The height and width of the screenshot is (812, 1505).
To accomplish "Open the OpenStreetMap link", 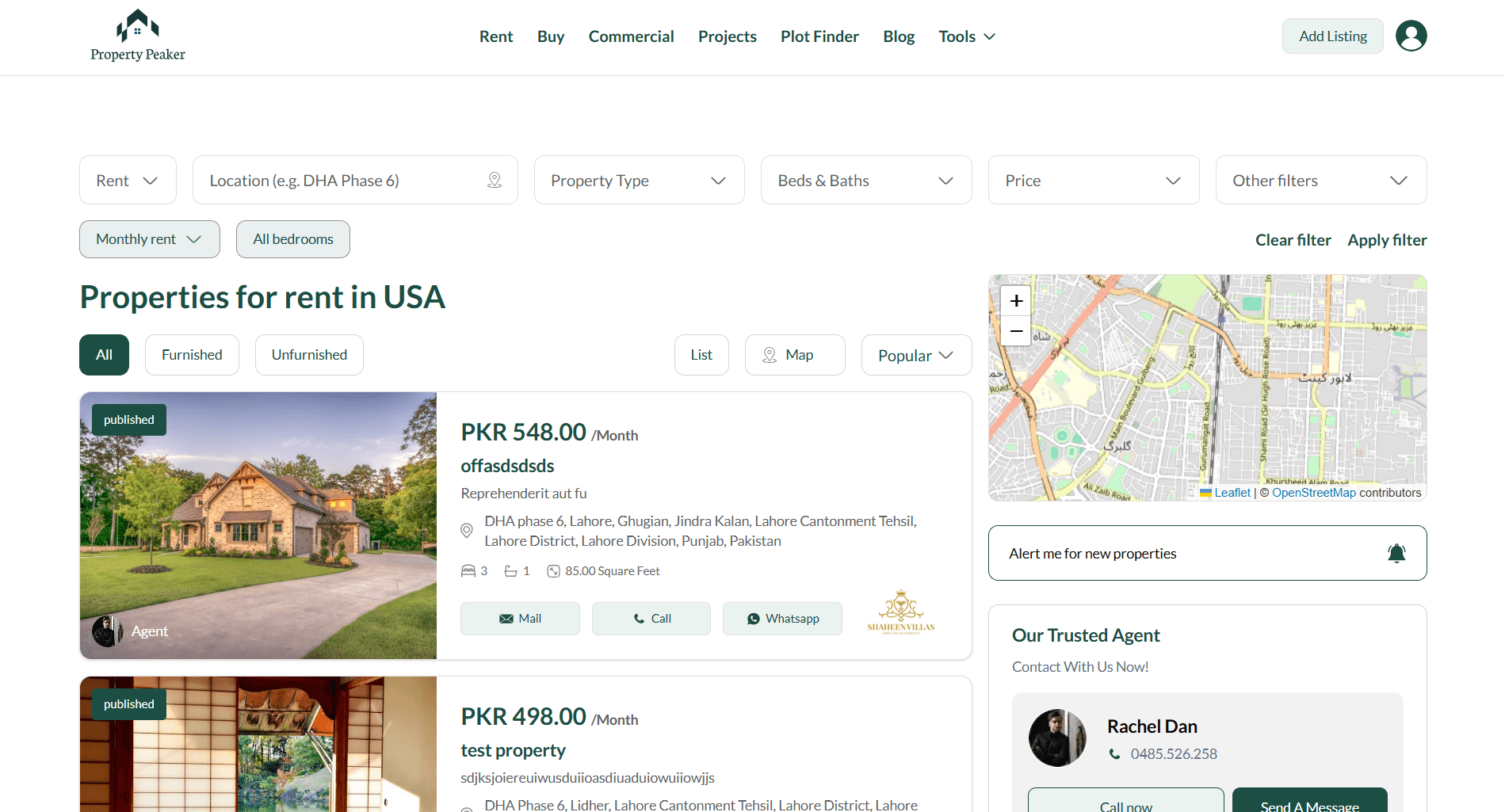I will tap(1314, 493).
